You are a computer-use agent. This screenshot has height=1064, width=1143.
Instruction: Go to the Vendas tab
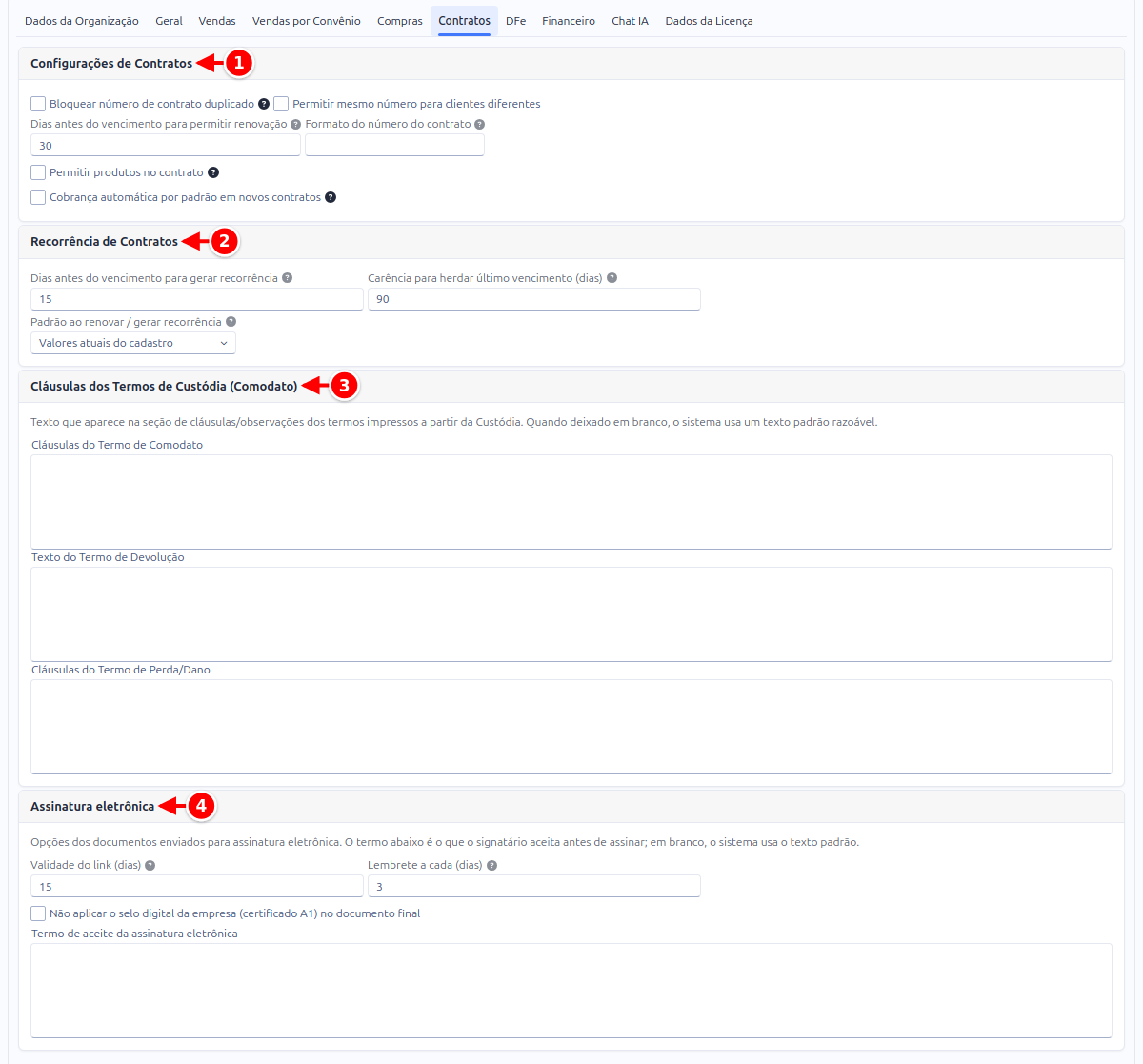pos(217,21)
